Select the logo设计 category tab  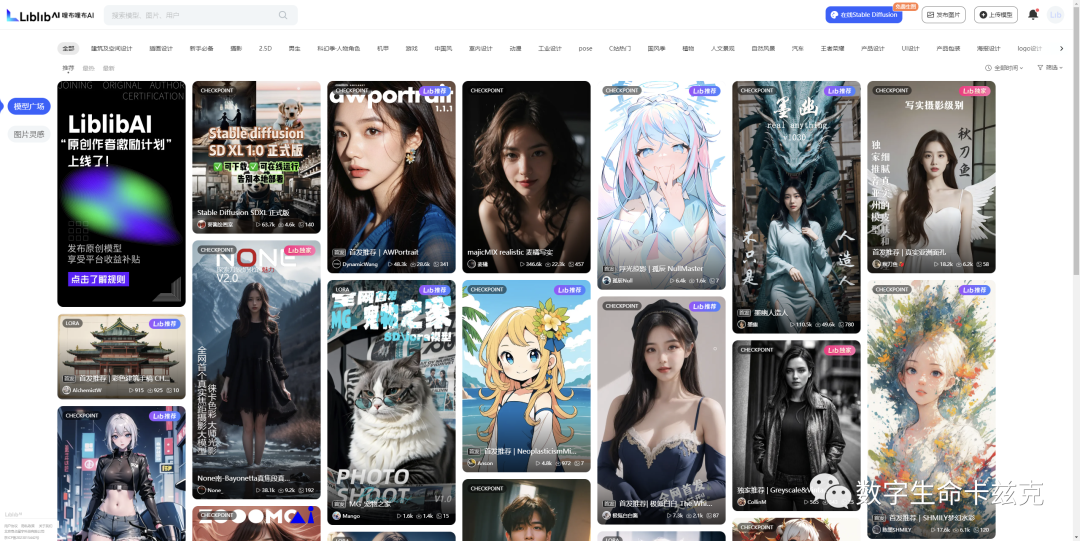click(x=1030, y=48)
